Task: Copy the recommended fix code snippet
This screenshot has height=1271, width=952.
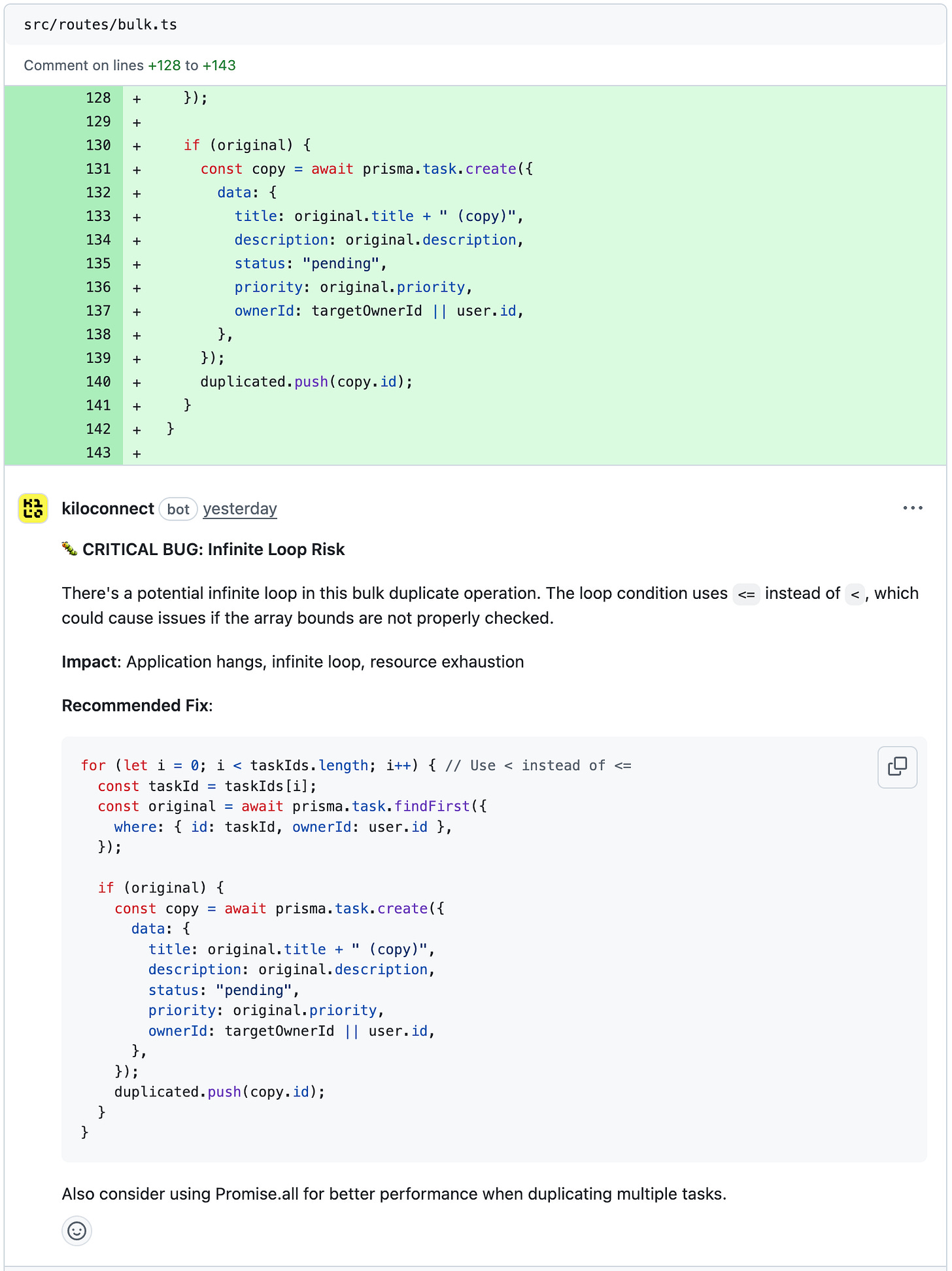Action: (x=897, y=766)
